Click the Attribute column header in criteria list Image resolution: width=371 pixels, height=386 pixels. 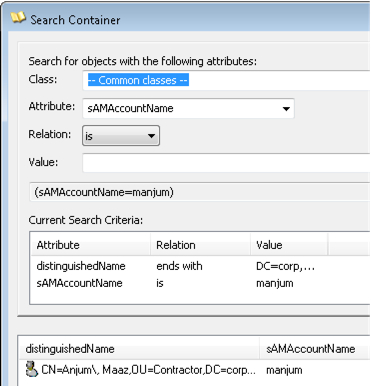point(90,245)
